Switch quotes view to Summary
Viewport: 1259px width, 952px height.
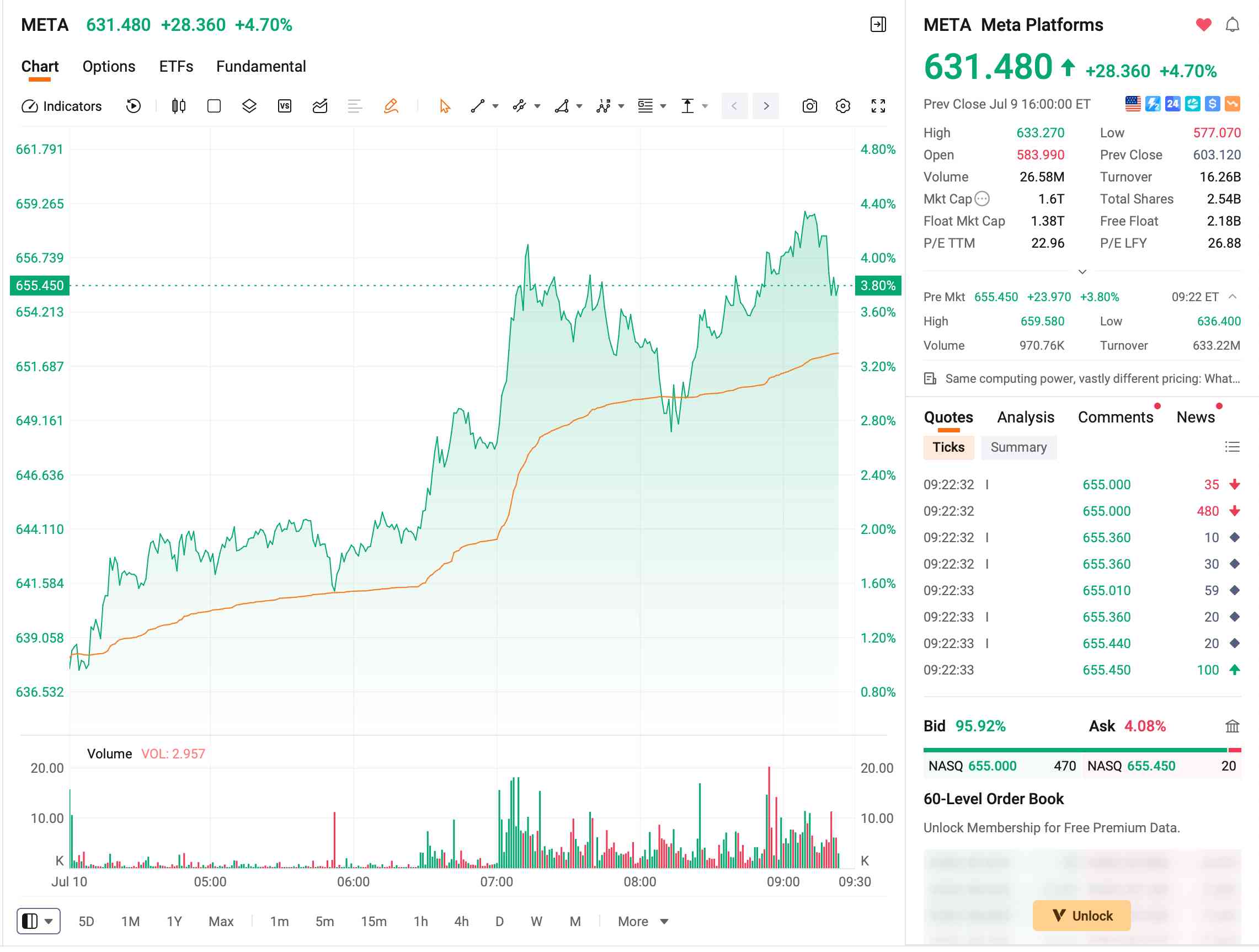tap(1018, 447)
